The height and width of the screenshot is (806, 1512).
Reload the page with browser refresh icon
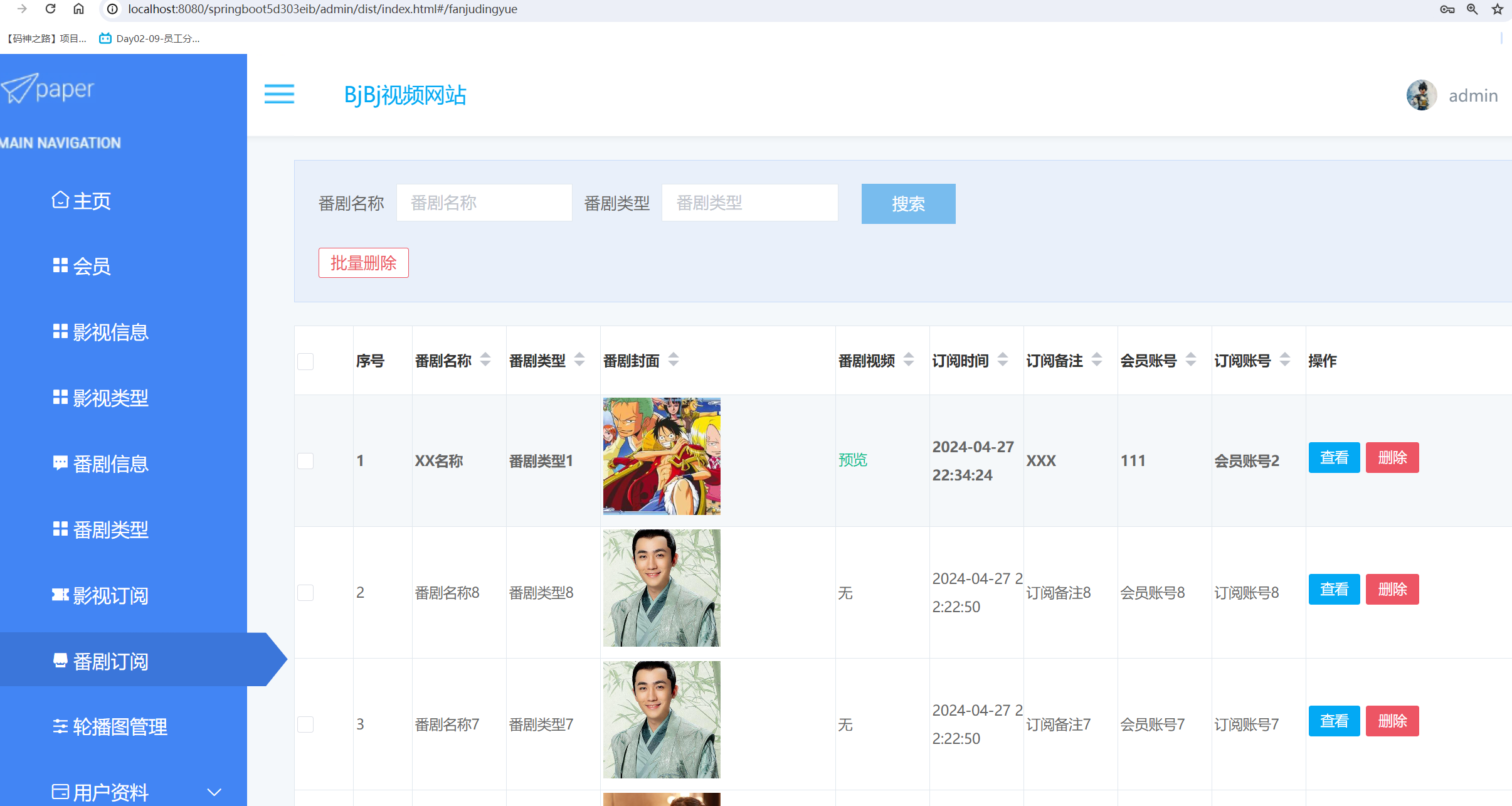click(x=51, y=9)
